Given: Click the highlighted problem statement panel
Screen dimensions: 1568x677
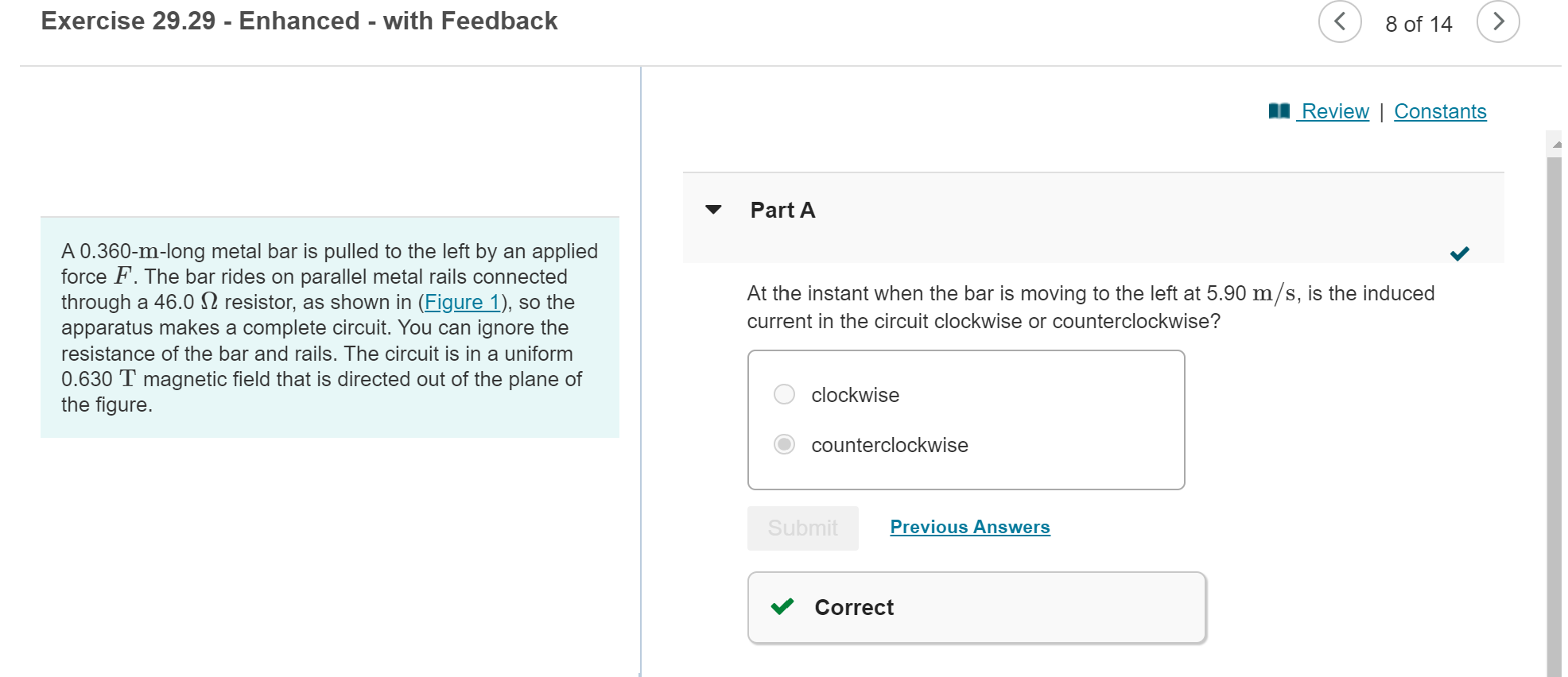Looking at the screenshot, I should (x=329, y=327).
